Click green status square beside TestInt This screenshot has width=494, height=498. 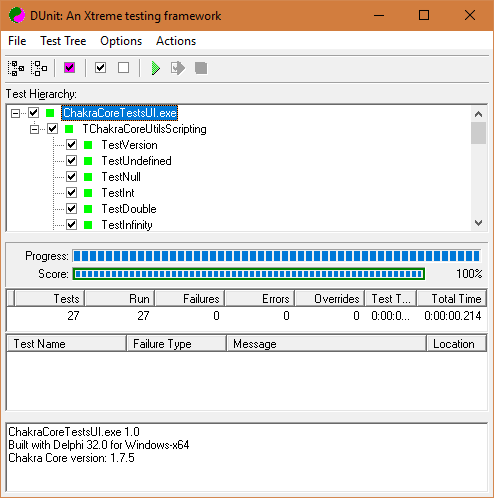[x=88, y=193]
